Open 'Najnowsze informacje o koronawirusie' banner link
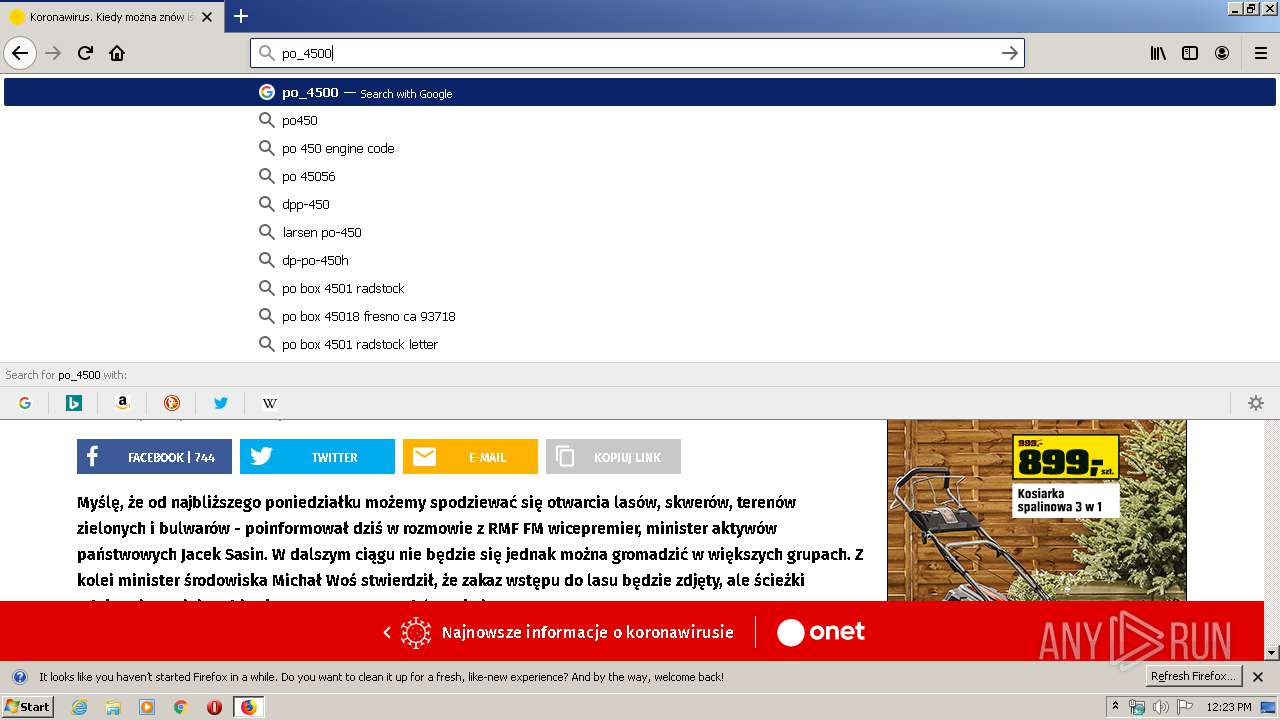This screenshot has width=1280, height=720. [587, 632]
